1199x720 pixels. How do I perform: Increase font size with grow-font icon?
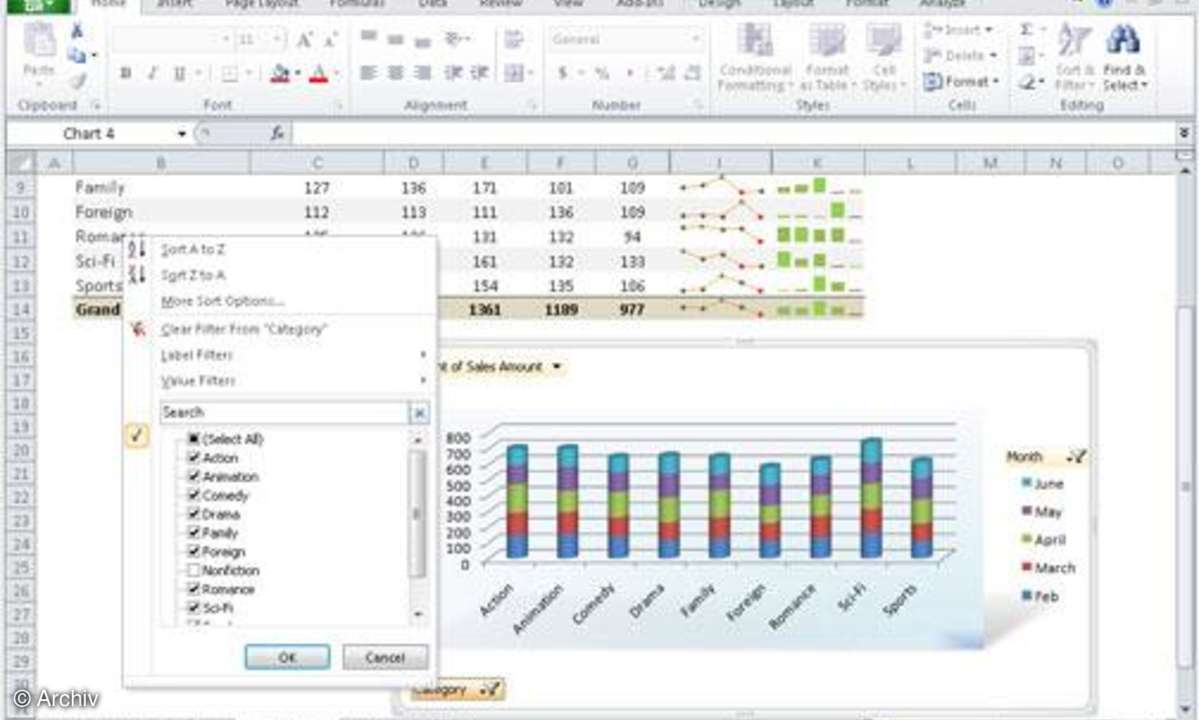304,39
